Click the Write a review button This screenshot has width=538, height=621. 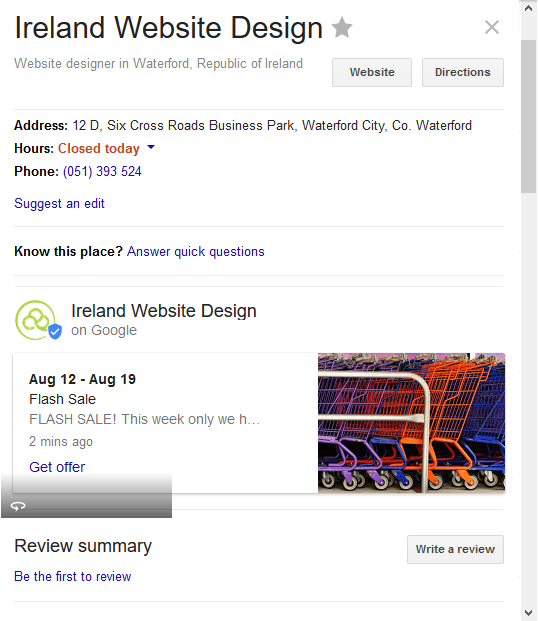point(455,549)
